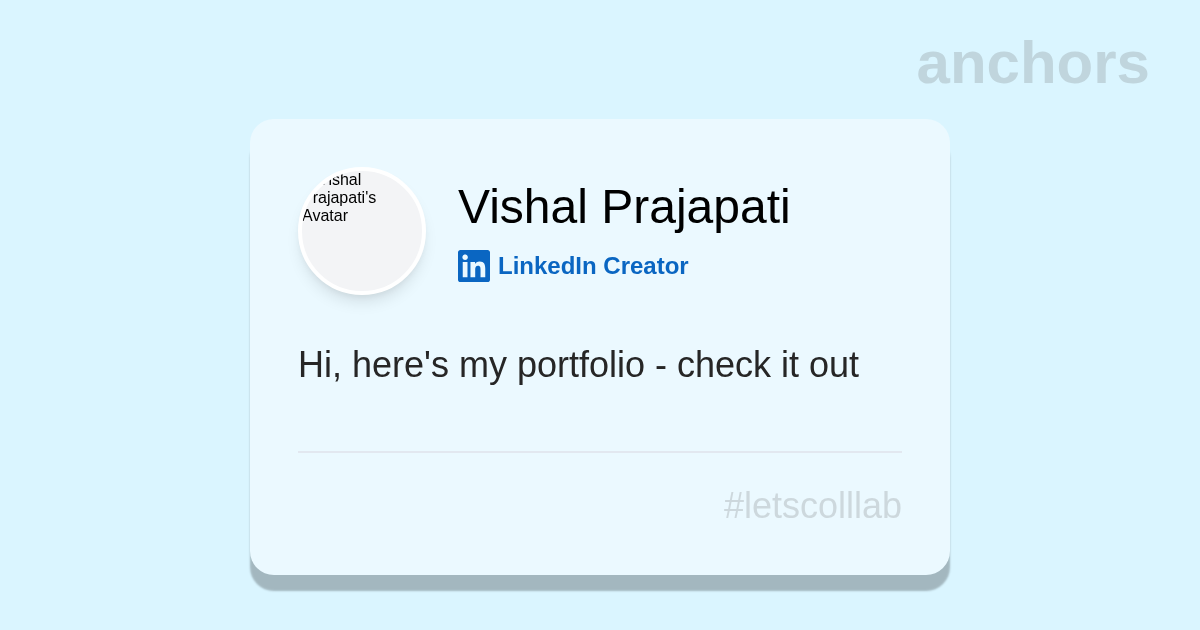Screen dimensions: 1200x630
Task: Click the anchors brand logo
Action: click(1032, 63)
